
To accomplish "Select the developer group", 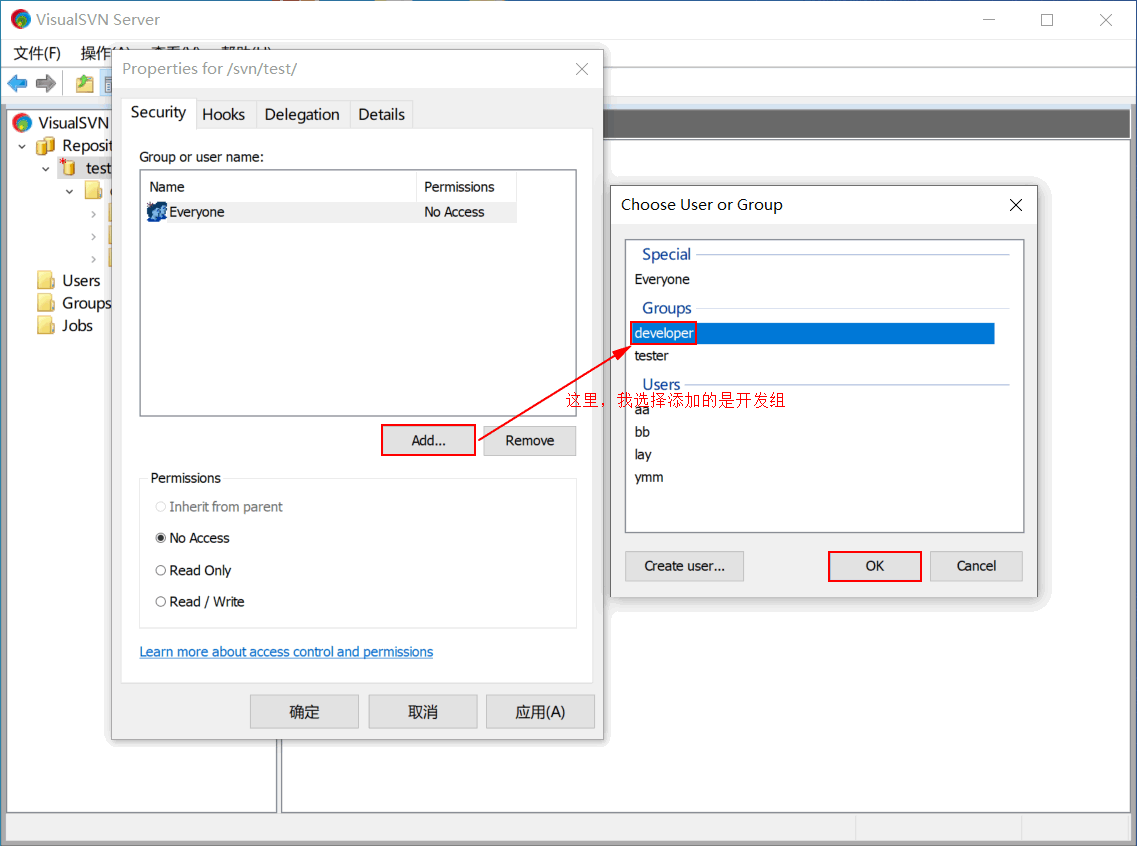I will tap(813, 333).
